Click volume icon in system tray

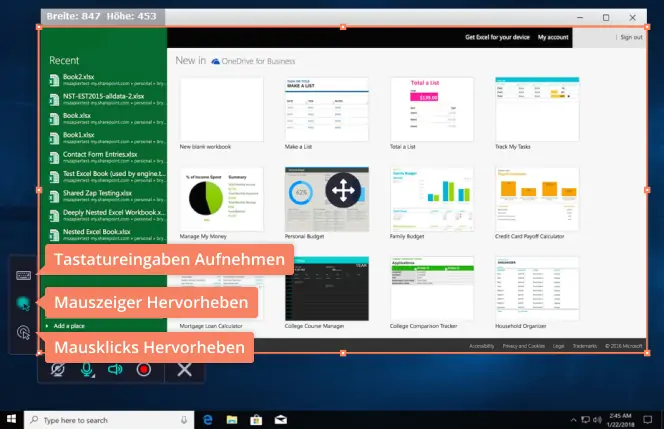(597, 420)
